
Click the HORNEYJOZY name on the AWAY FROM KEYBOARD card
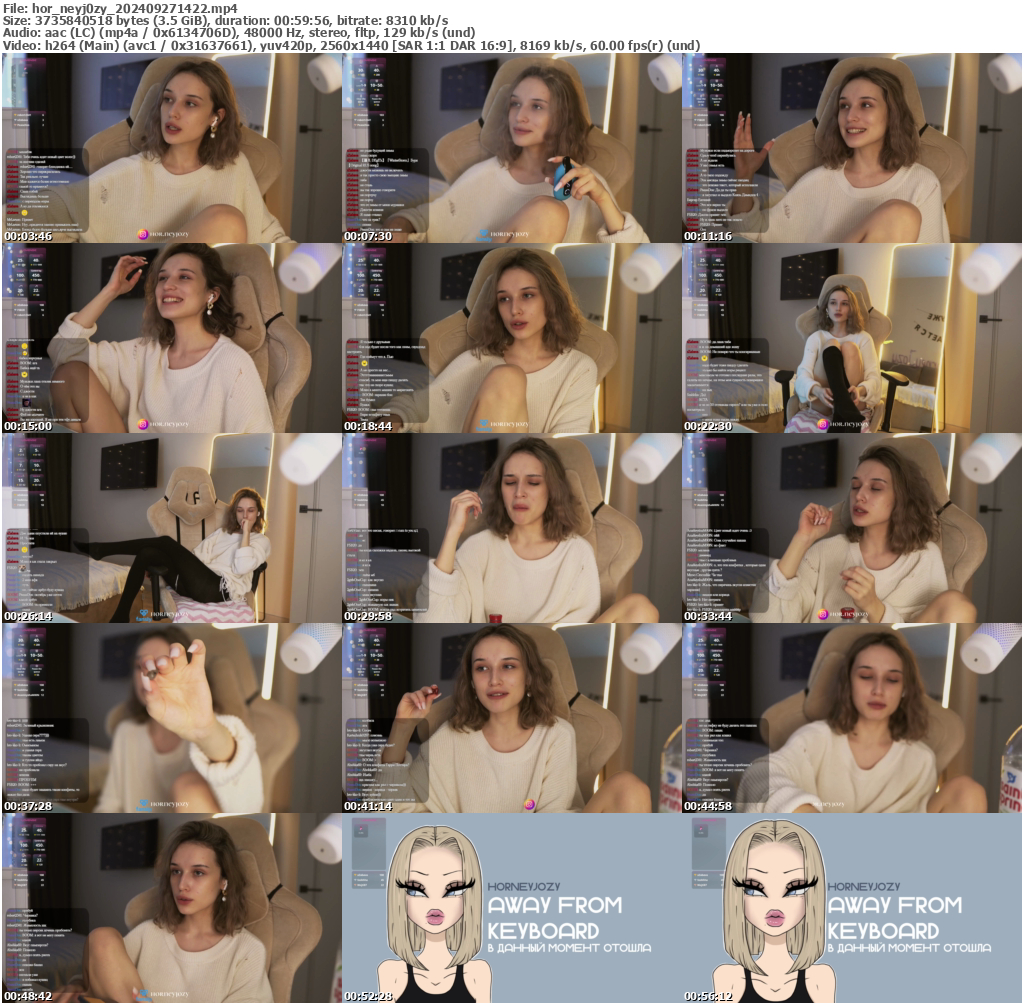tap(524, 884)
